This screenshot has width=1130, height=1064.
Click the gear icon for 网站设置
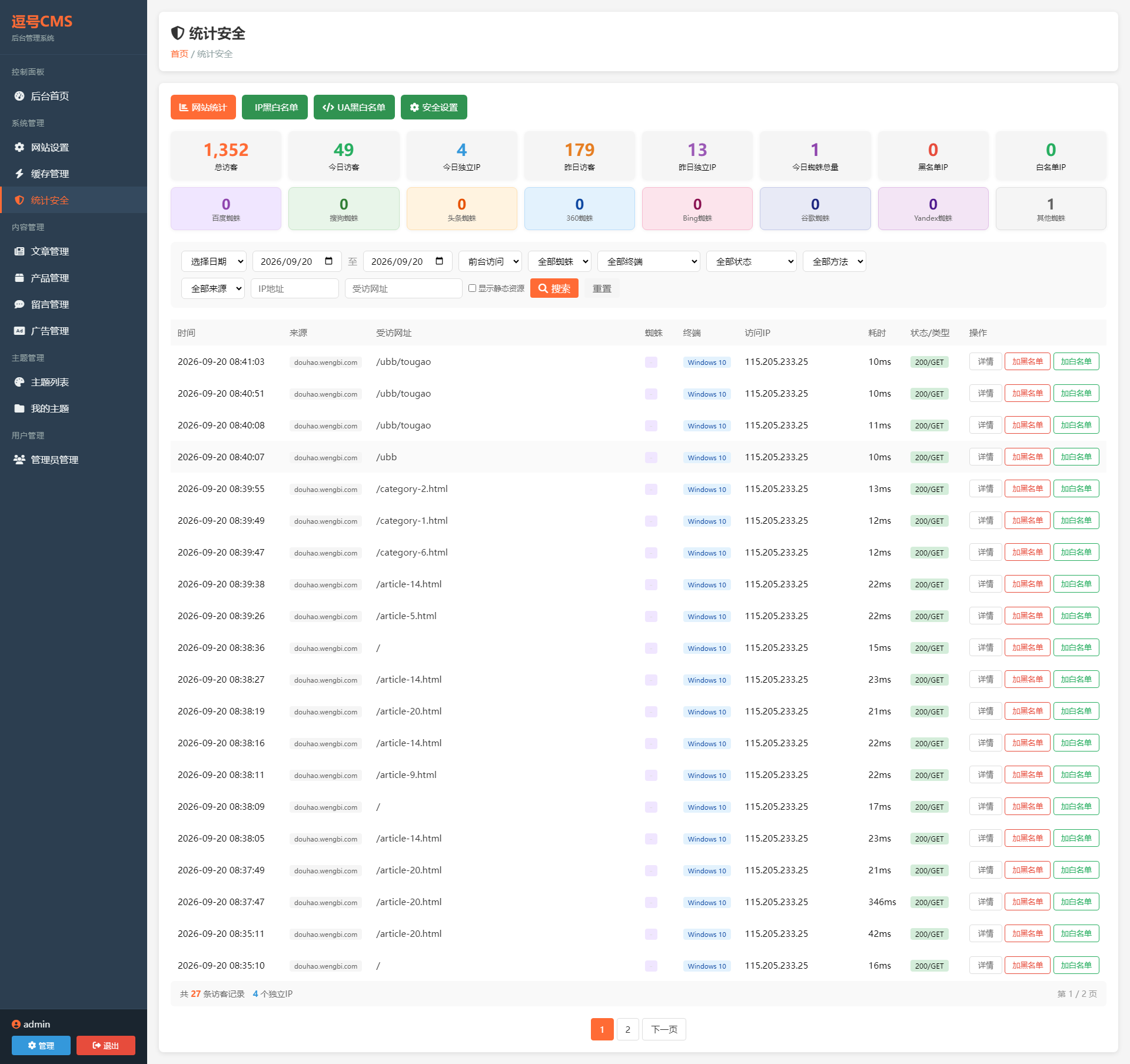pyautogui.click(x=19, y=147)
